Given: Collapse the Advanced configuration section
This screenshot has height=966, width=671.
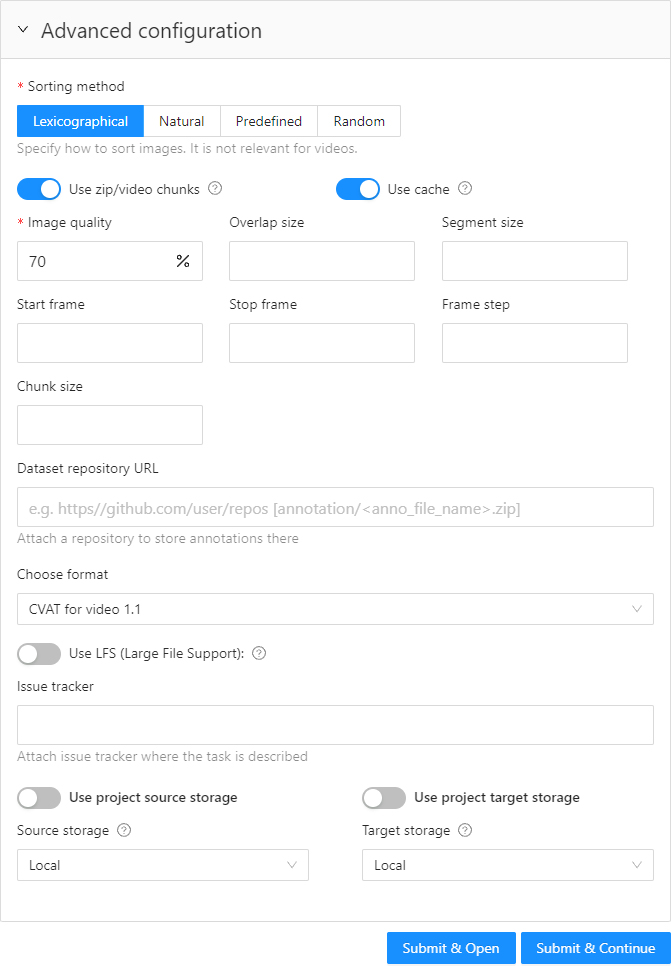Looking at the screenshot, I should [x=24, y=31].
